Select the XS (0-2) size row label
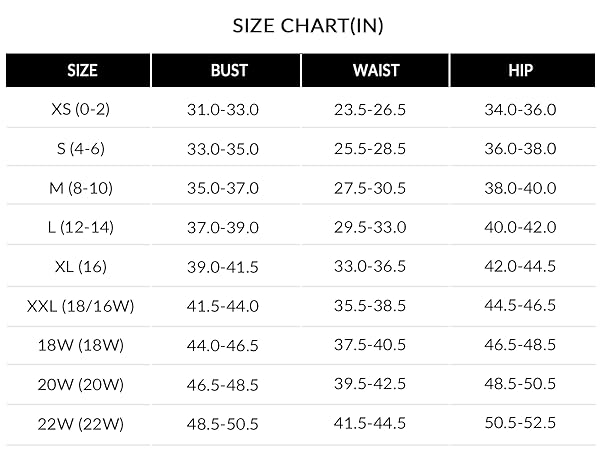Viewport: 600px width, 450px height. tap(80, 109)
